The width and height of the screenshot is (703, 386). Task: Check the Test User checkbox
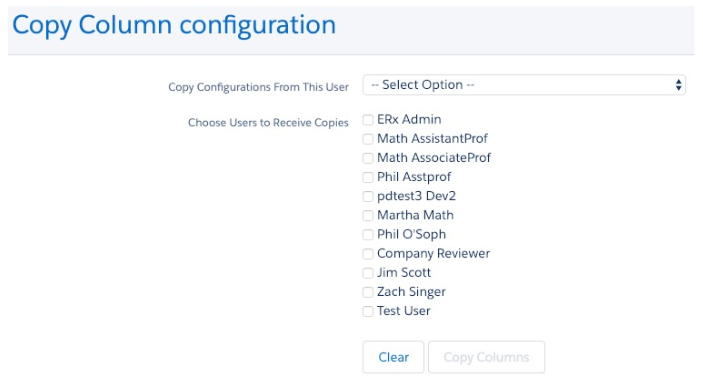368,312
